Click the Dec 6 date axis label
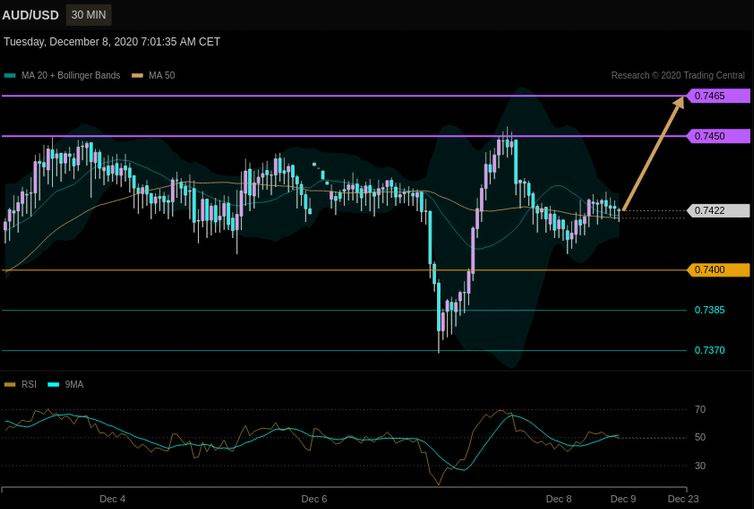The image size is (754, 509). pos(314,499)
